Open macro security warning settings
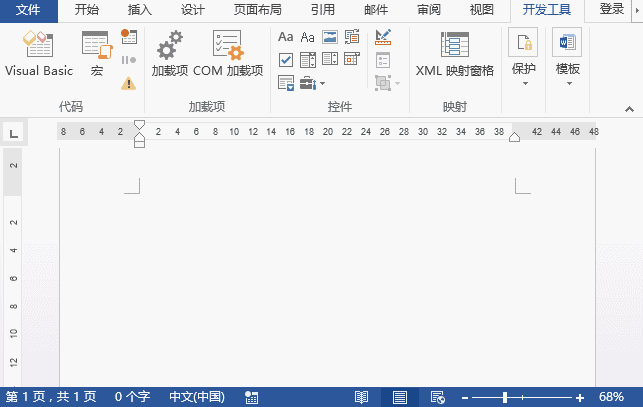Screen dimensions: 643x407 (129, 84)
